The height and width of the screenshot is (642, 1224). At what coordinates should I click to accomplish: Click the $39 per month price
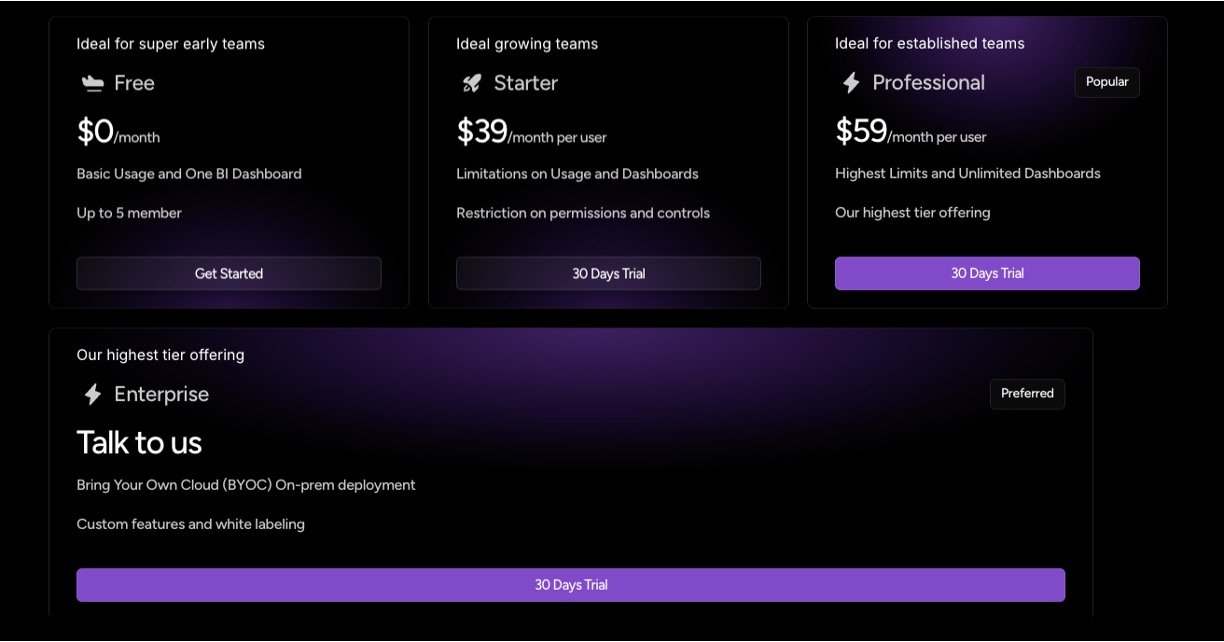coord(531,132)
